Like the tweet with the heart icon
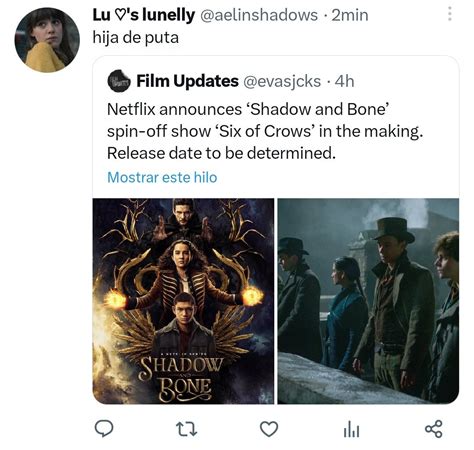The width and height of the screenshot is (474, 450). [269, 429]
